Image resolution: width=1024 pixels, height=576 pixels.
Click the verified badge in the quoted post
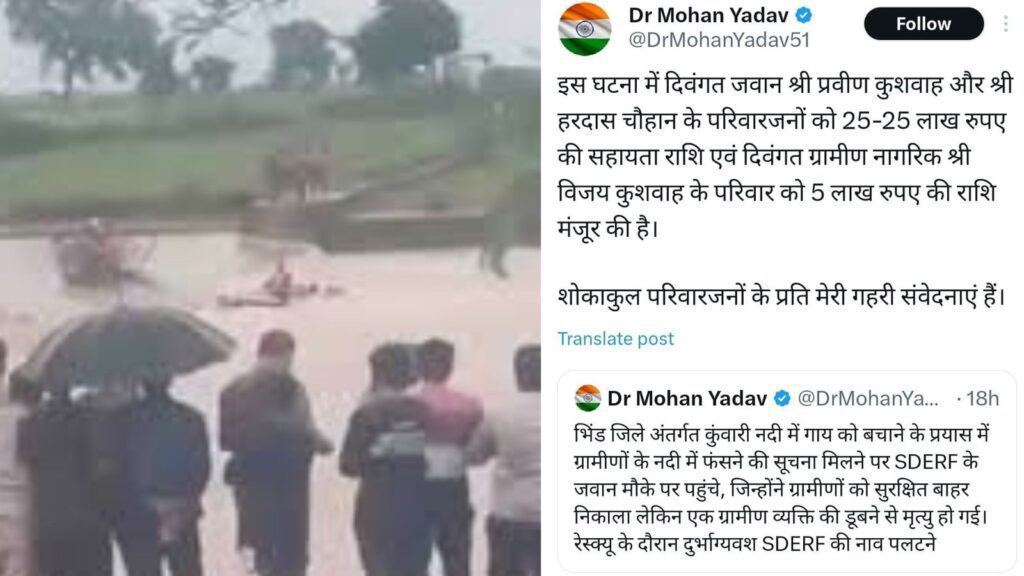(x=782, y=398)
